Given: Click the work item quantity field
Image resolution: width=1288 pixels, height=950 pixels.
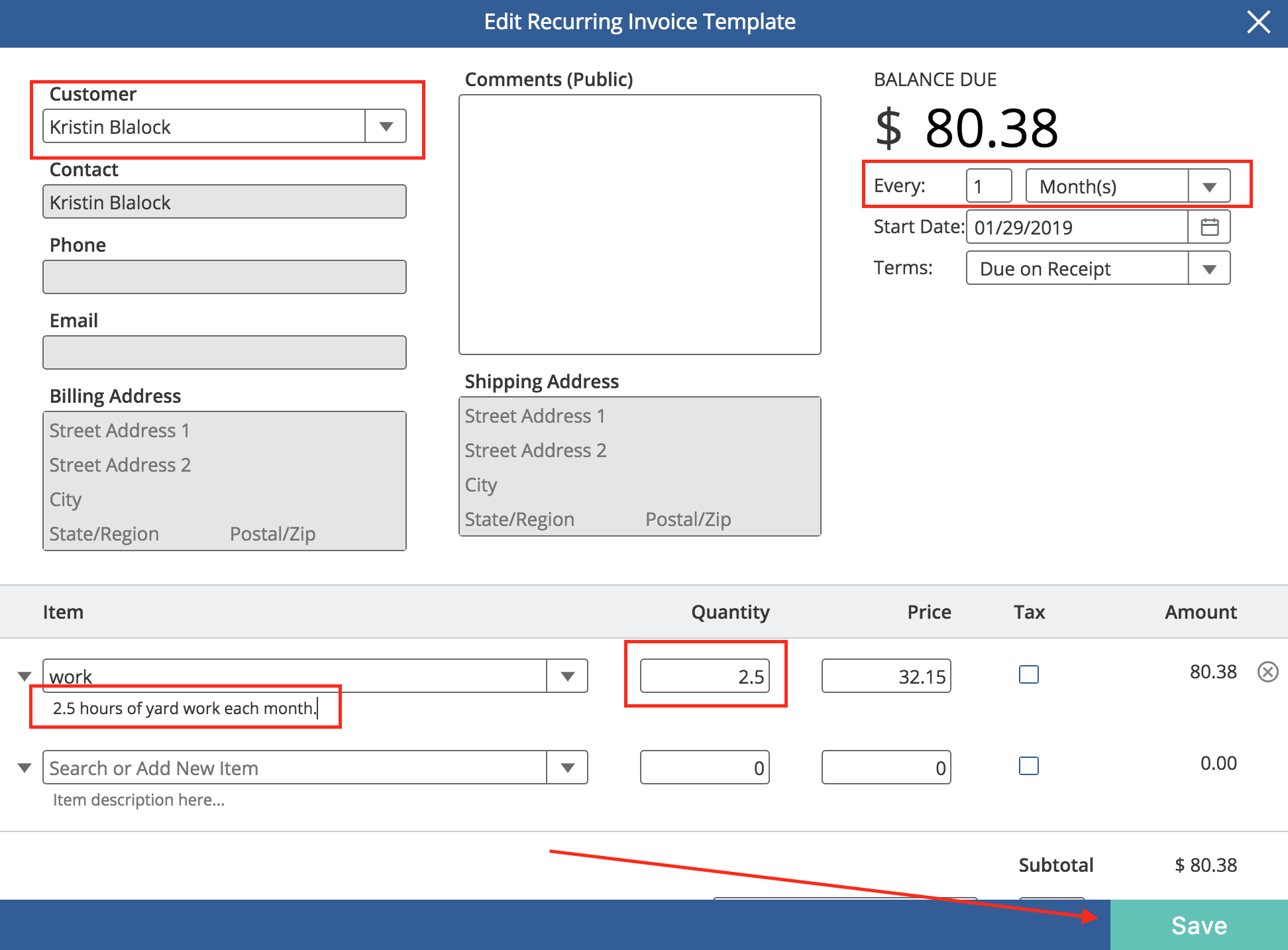Looking at the screenshot, I should click(704, 676).
